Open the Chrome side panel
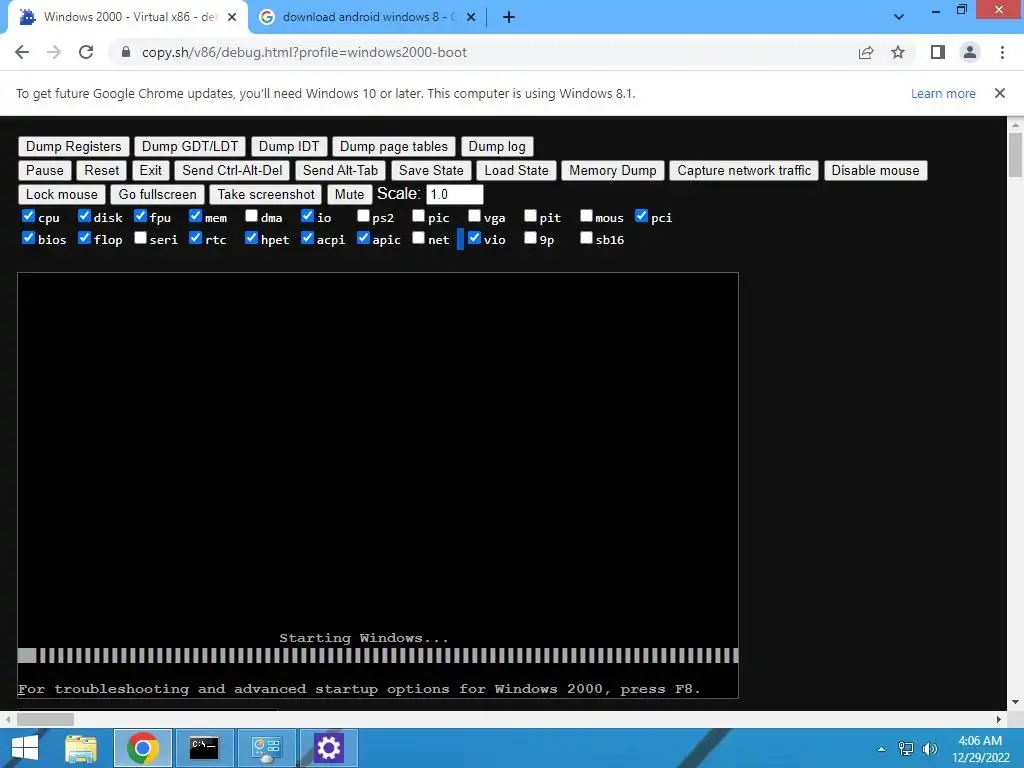This screenshot has height=768, width=1024. coord(938,52)
